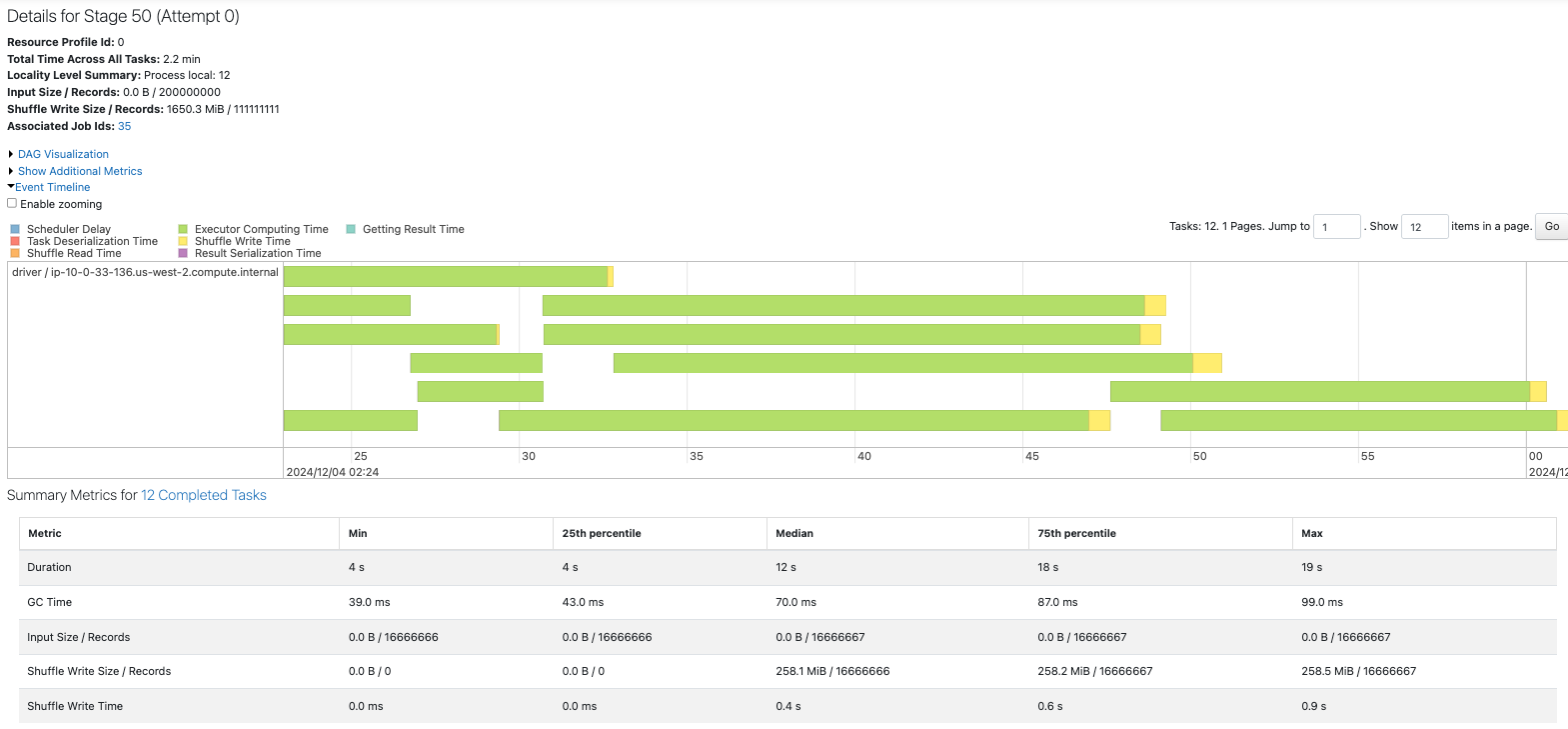Click the 258.2 MiB / 16666667 cell

click(x=1094, y=671)
